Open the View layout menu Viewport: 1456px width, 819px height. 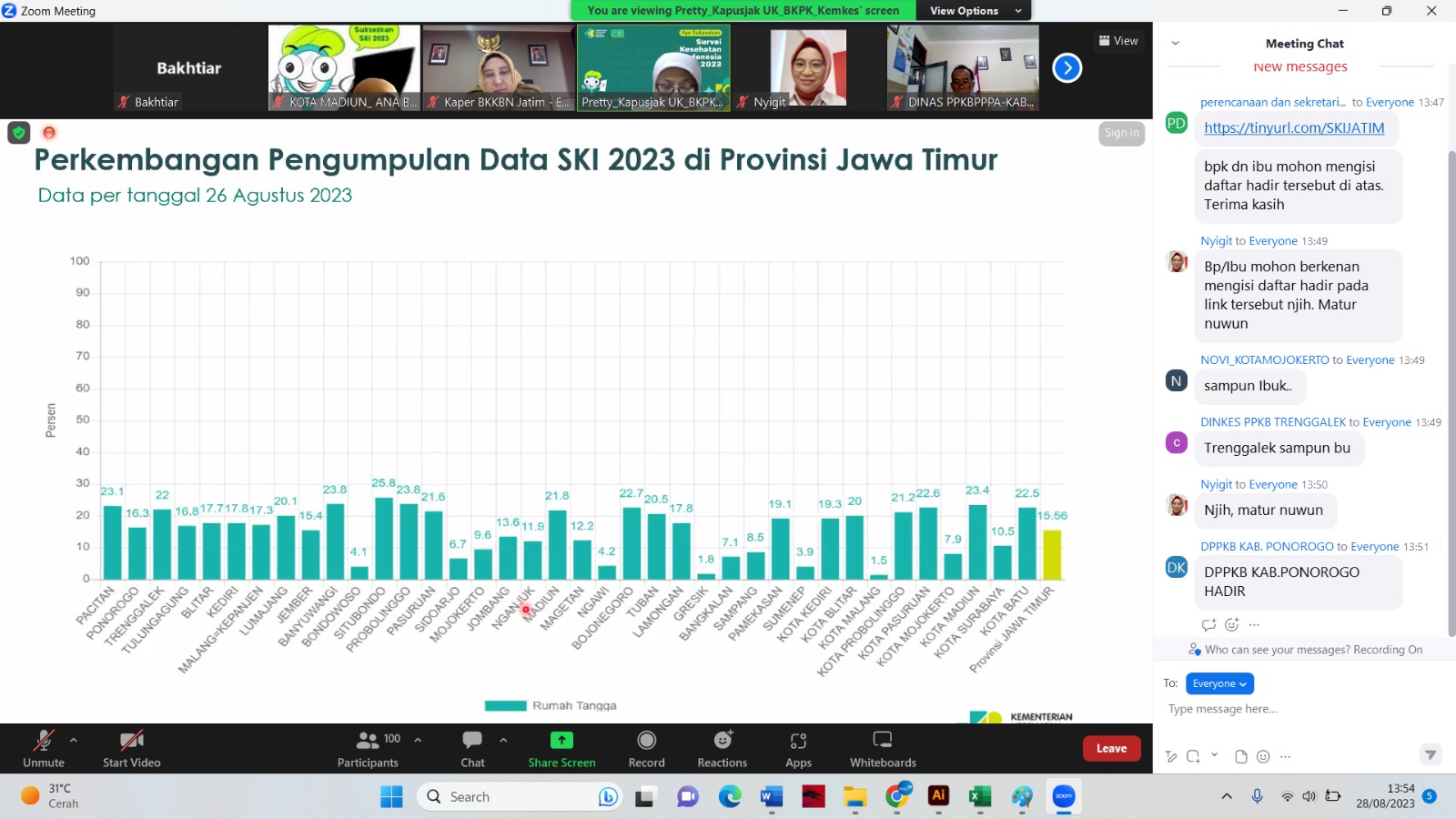[x=1118, y=41]
